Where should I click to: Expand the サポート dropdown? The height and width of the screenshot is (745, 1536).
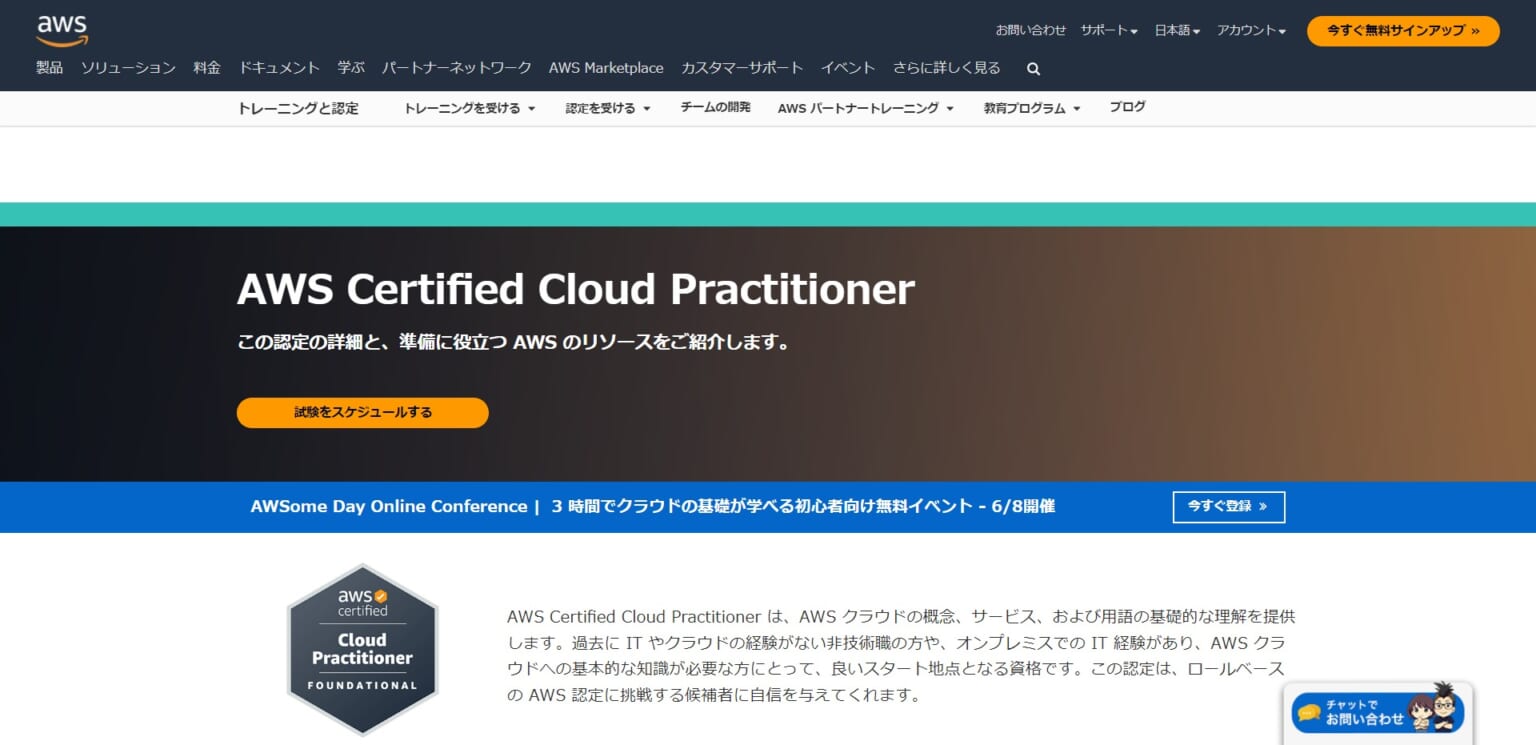point(1108,30)
